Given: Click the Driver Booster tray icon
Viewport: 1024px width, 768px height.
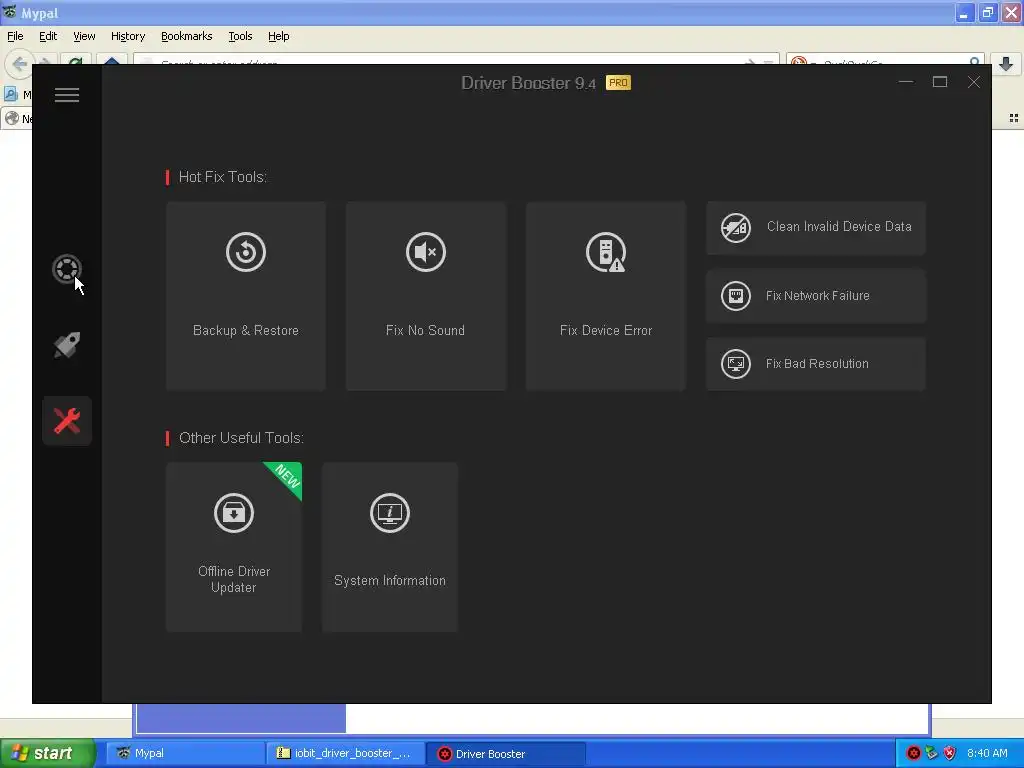Looking at the screenshot, I should 914,754.
